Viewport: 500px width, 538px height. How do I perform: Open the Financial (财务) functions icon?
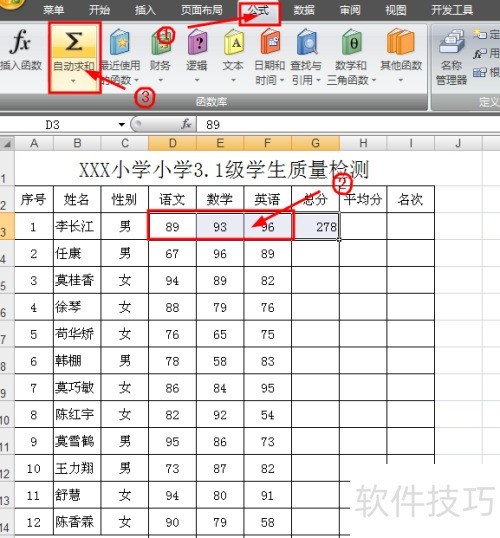[161, 42]
